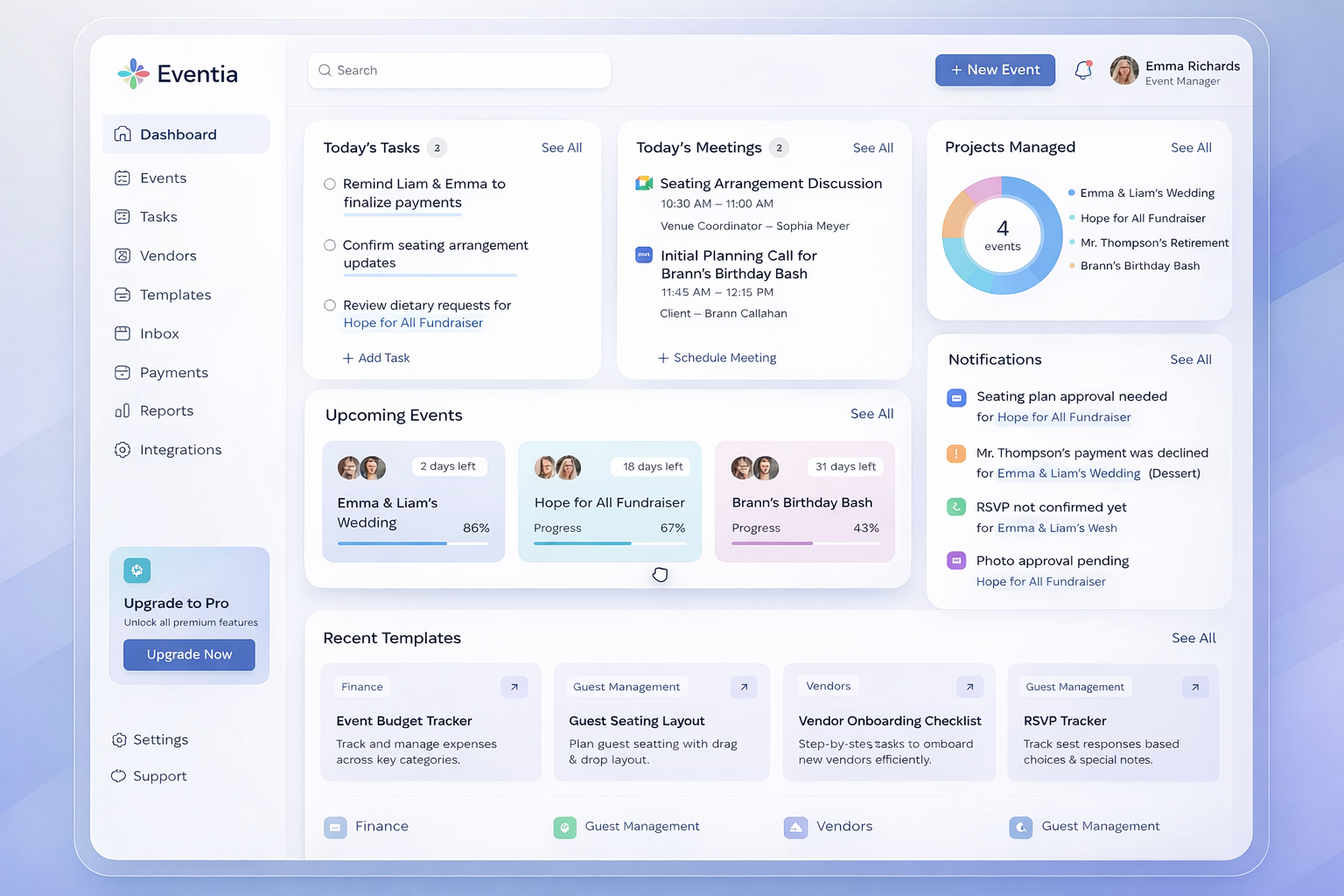Tick the 'Review dietary requests' task circle
The width and height of the screenshot is (1344, 896).
coord(330,305)
